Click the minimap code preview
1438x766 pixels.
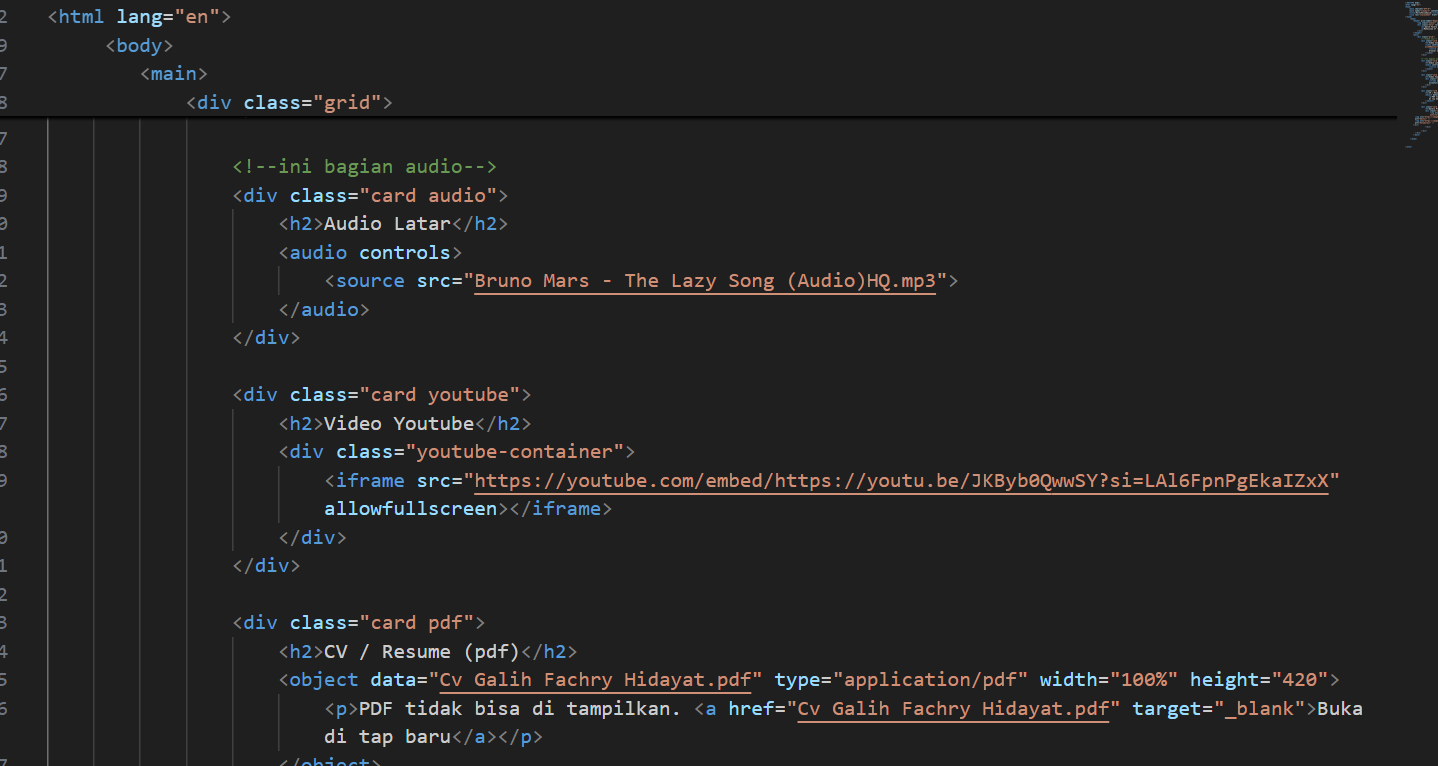click(x=1419, y=70)
